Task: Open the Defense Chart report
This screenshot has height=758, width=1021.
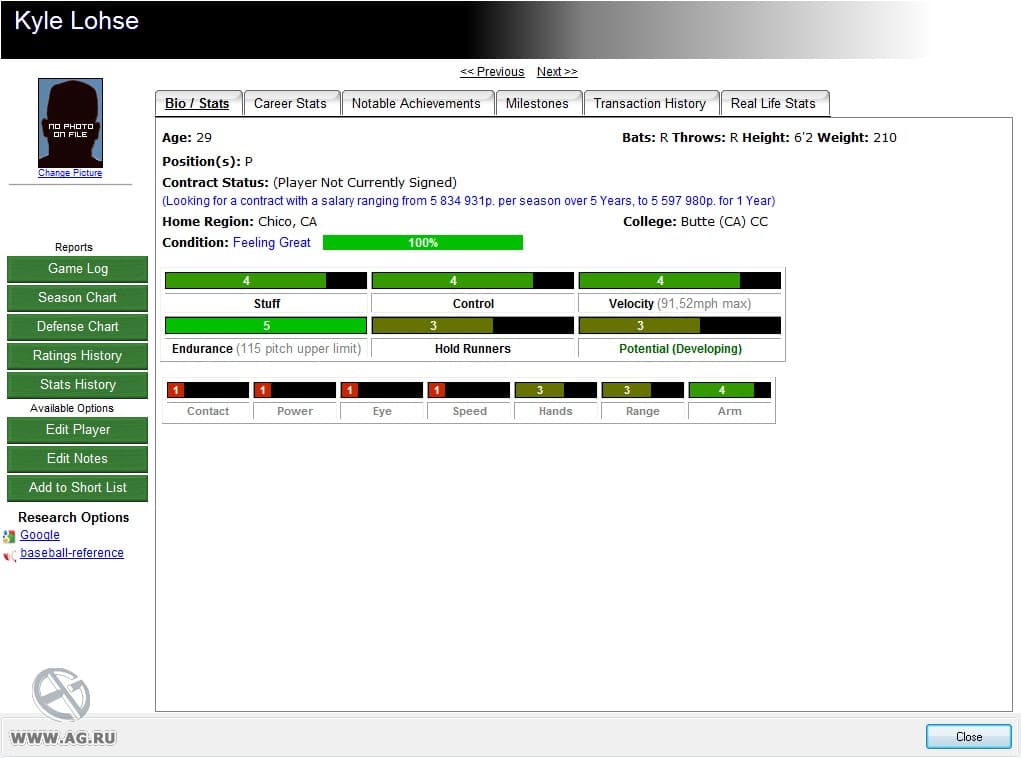Action: point(77,326)
